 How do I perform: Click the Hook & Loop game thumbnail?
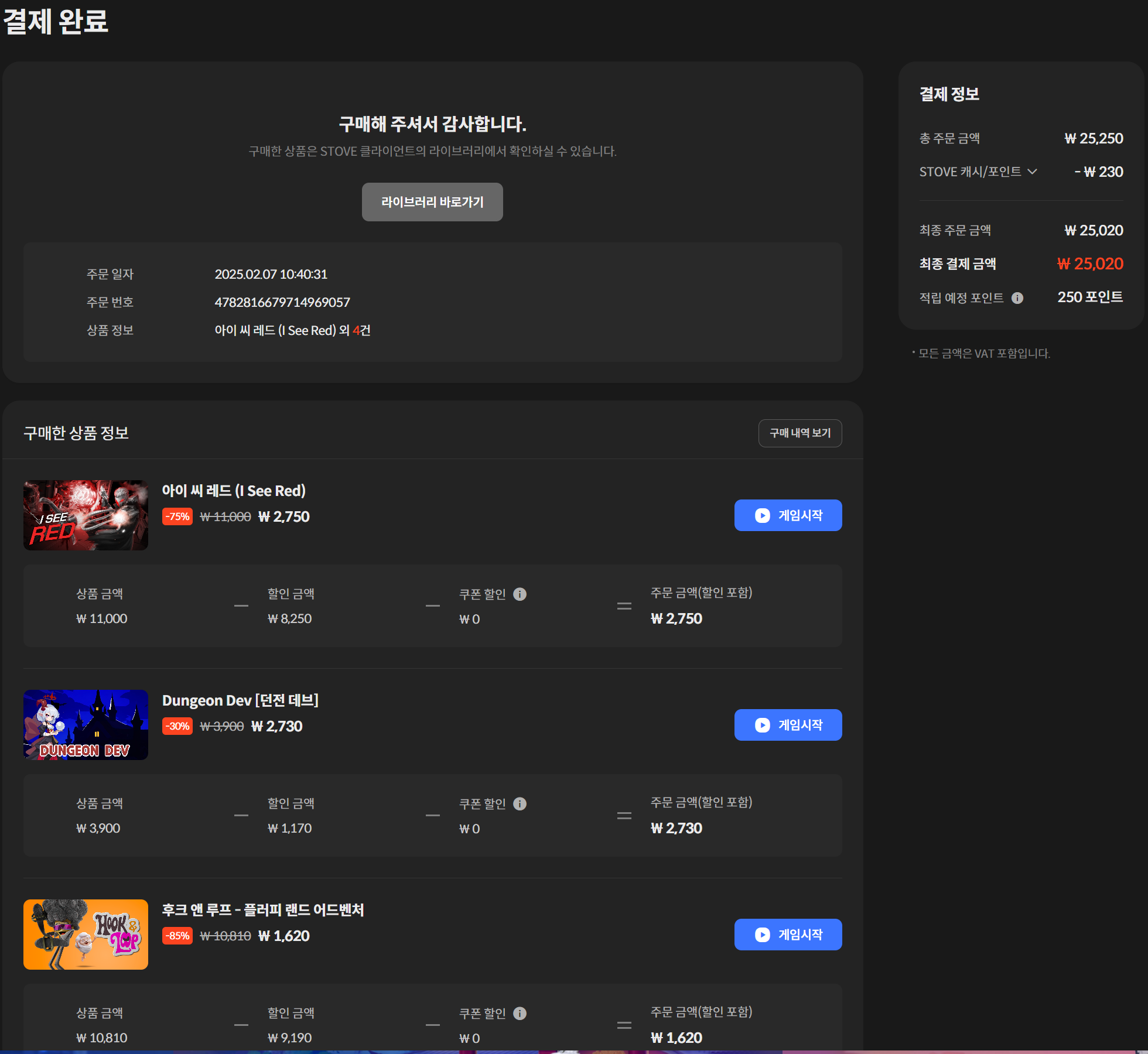pos(86,935)
